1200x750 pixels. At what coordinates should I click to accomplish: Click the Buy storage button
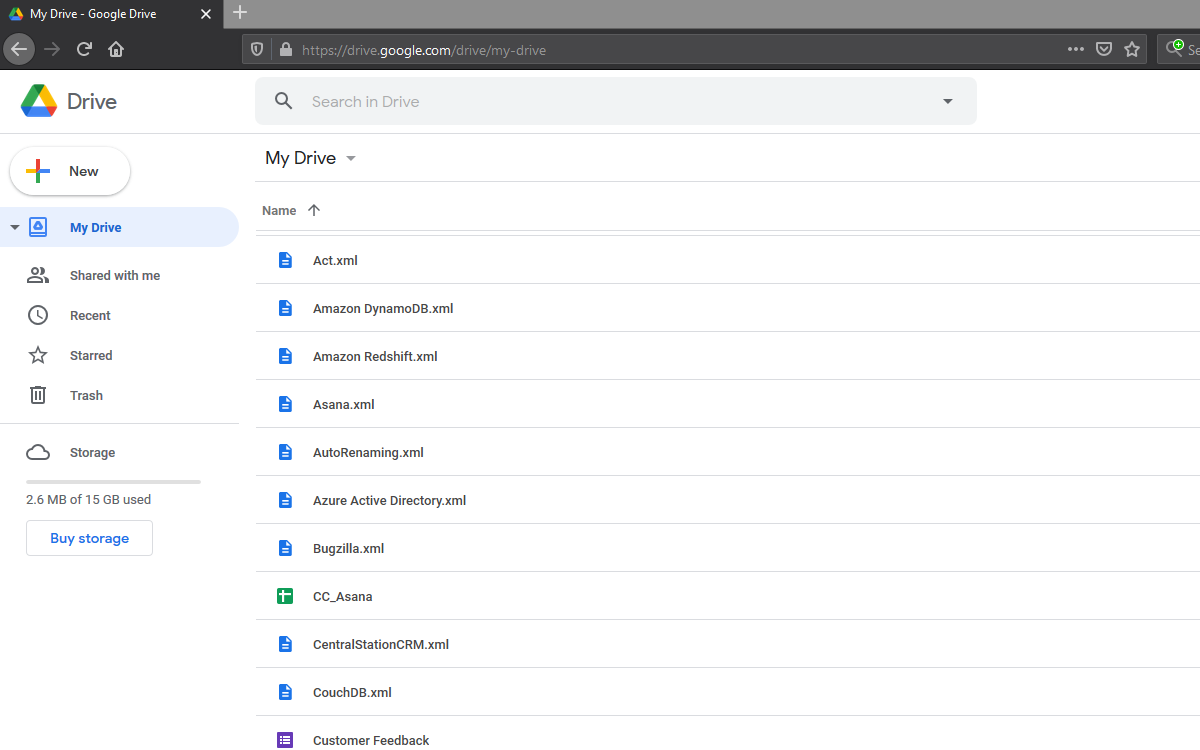[x=89, y=538]
